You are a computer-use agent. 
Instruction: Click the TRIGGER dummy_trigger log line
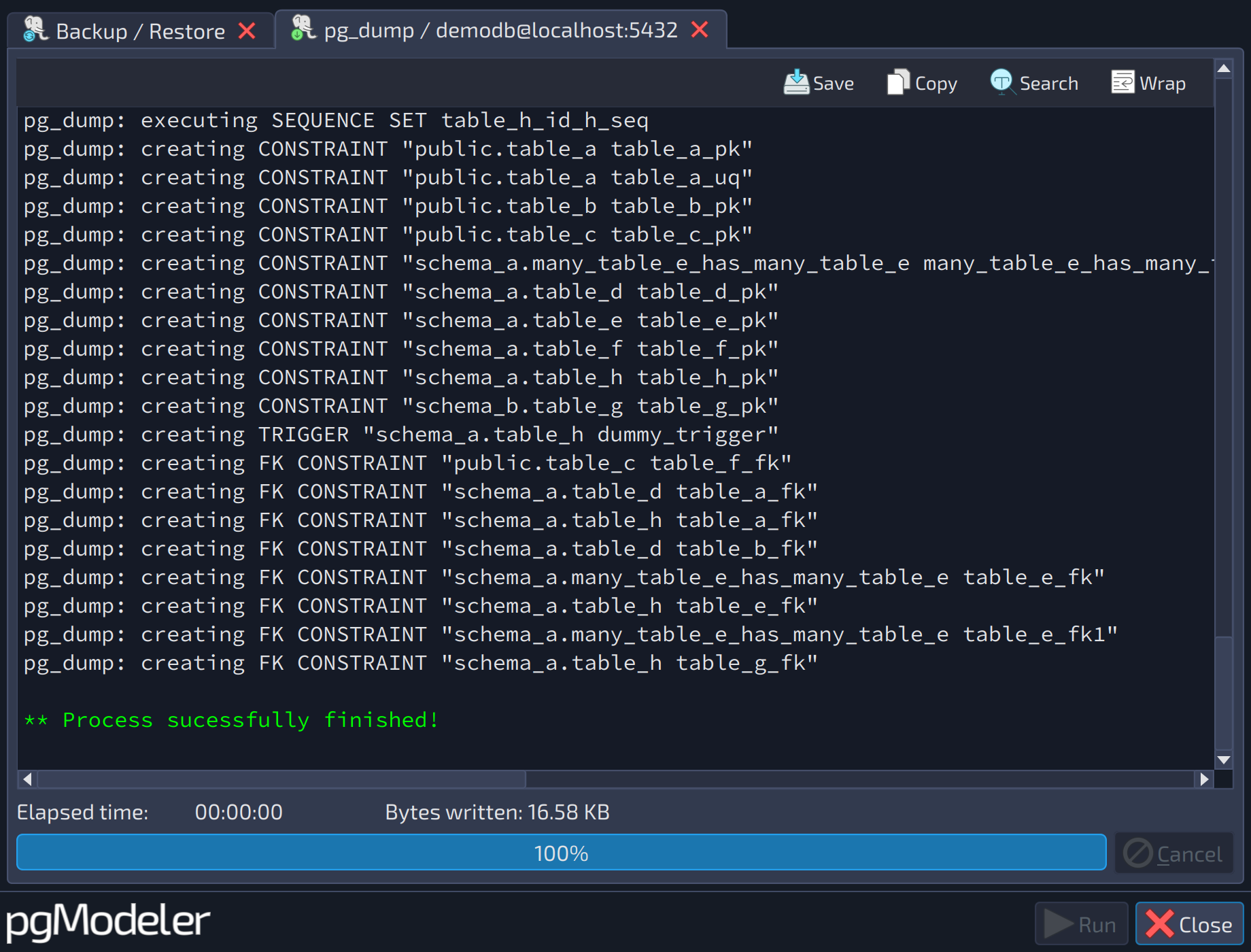pos(401,435)
